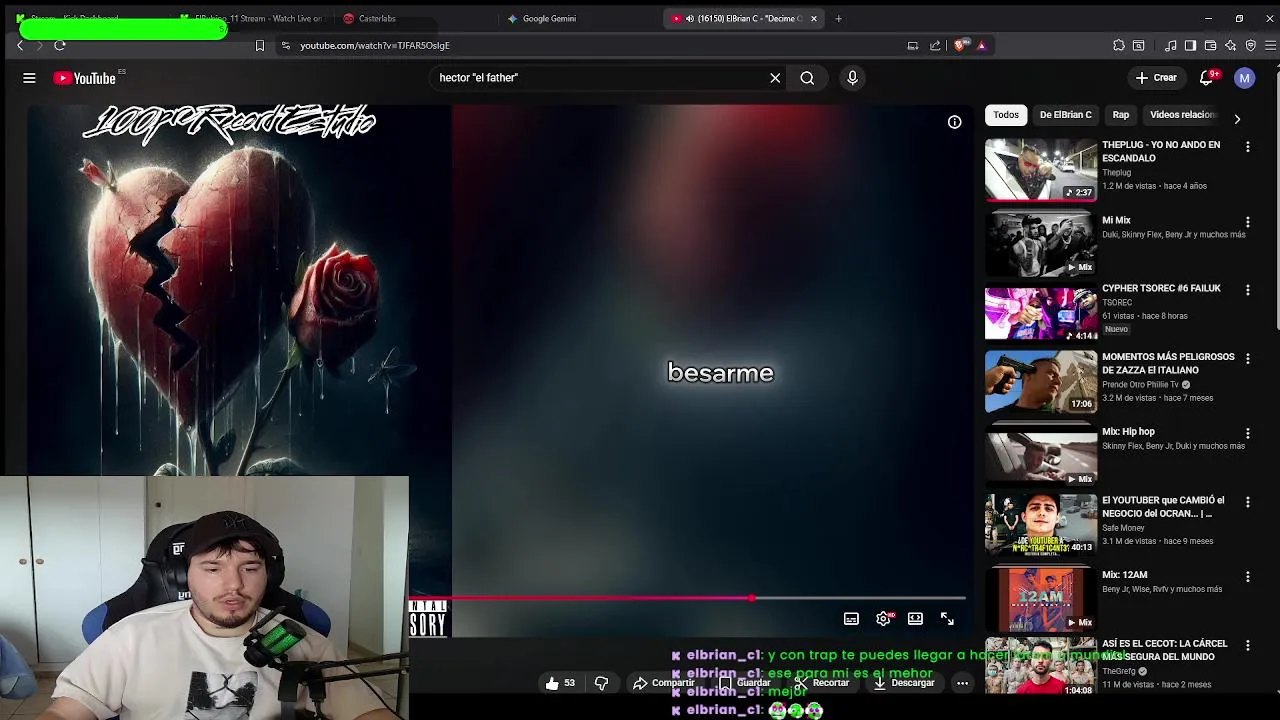1280x720 pixels.
Task: Select the Todos filter chip
Action: [x=1006, y=115]
